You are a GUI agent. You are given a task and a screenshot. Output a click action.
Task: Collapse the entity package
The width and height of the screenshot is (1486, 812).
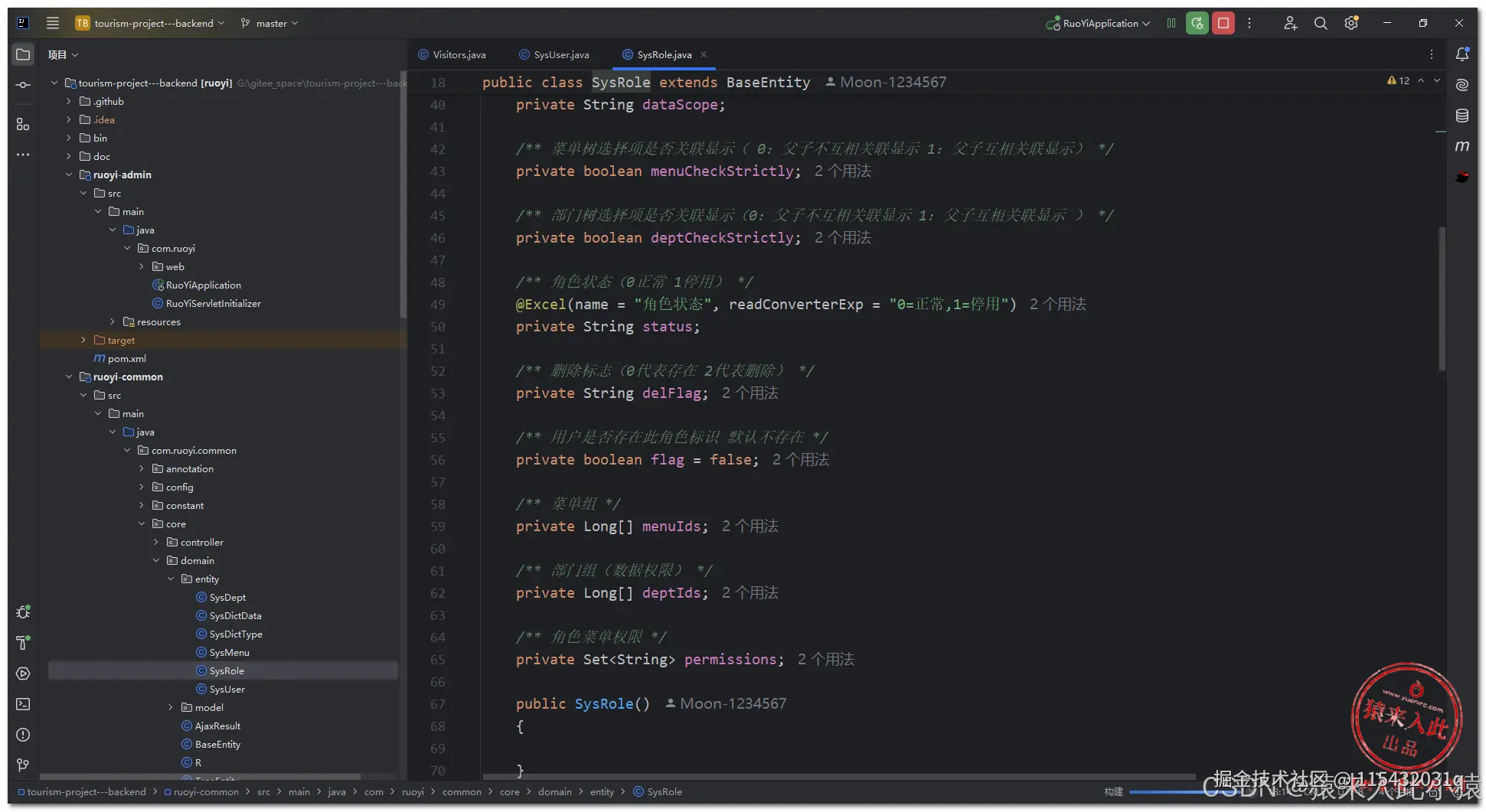pyautogui.click(x=171, y=579)
